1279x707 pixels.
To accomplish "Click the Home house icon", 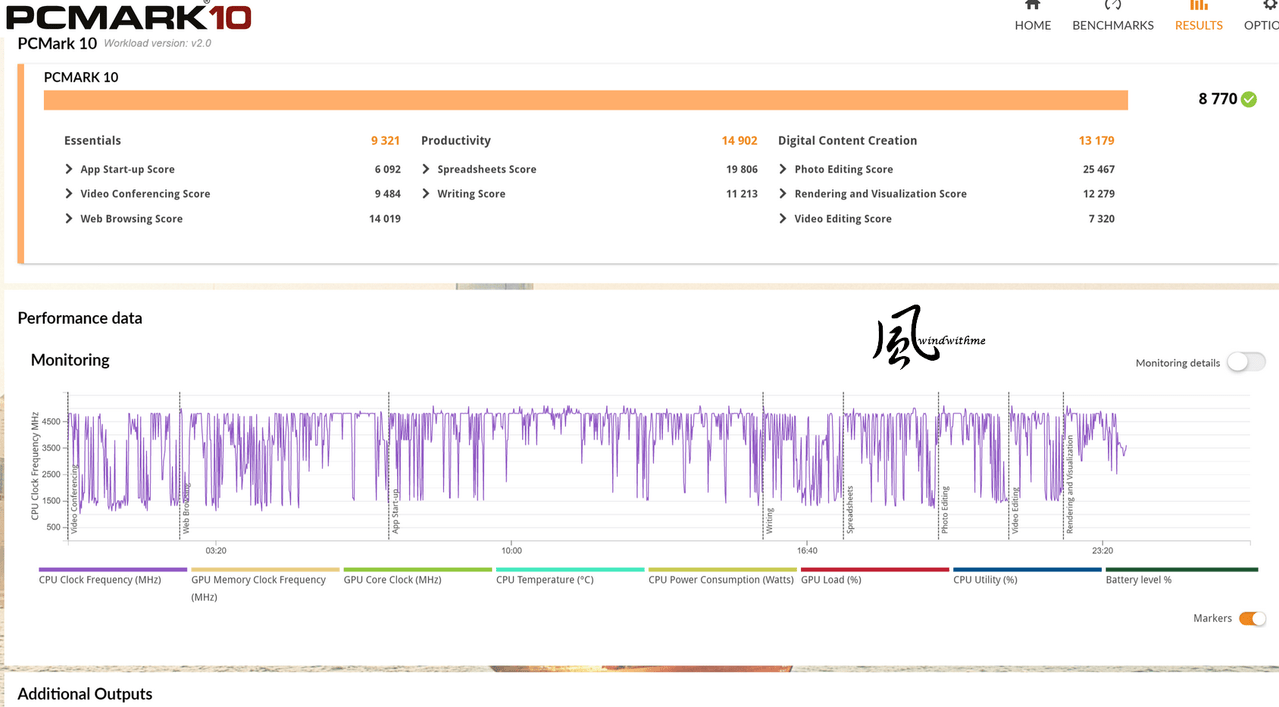I will pos(1032,5).
